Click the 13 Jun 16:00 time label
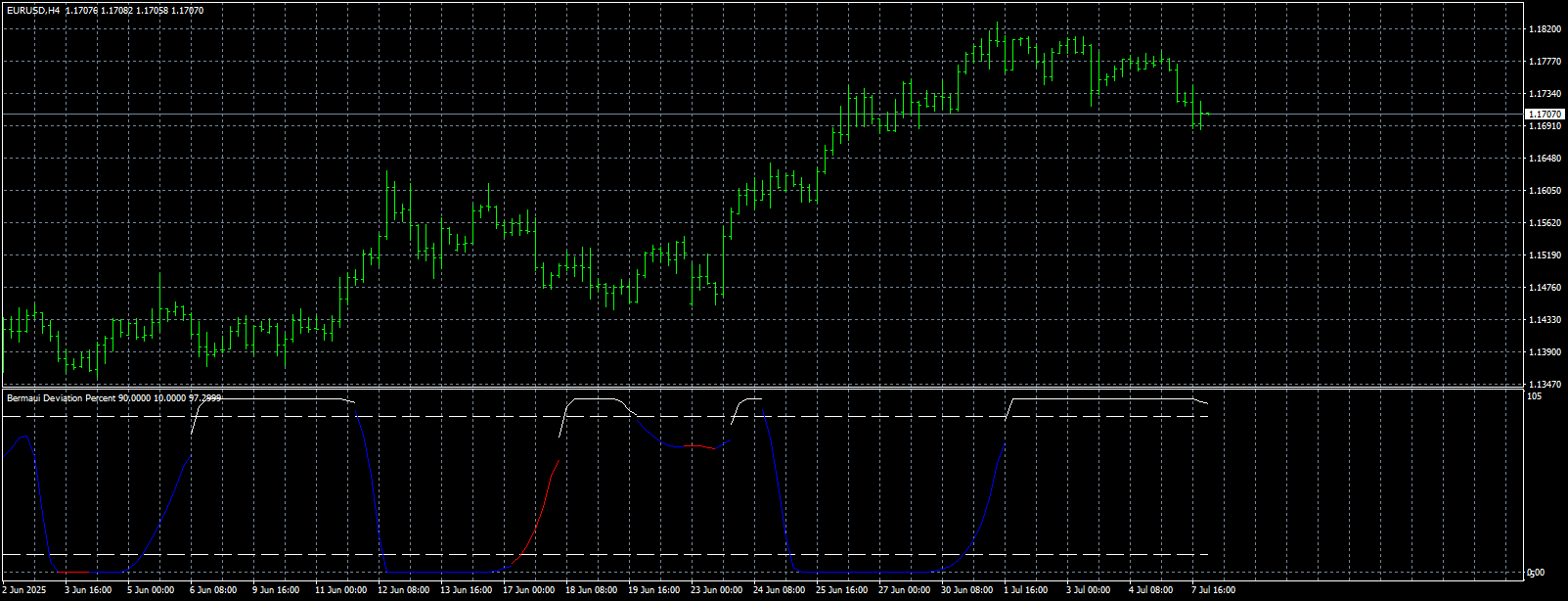Image resolution: width=1568 pixels, height=601 pixels. 466,590
